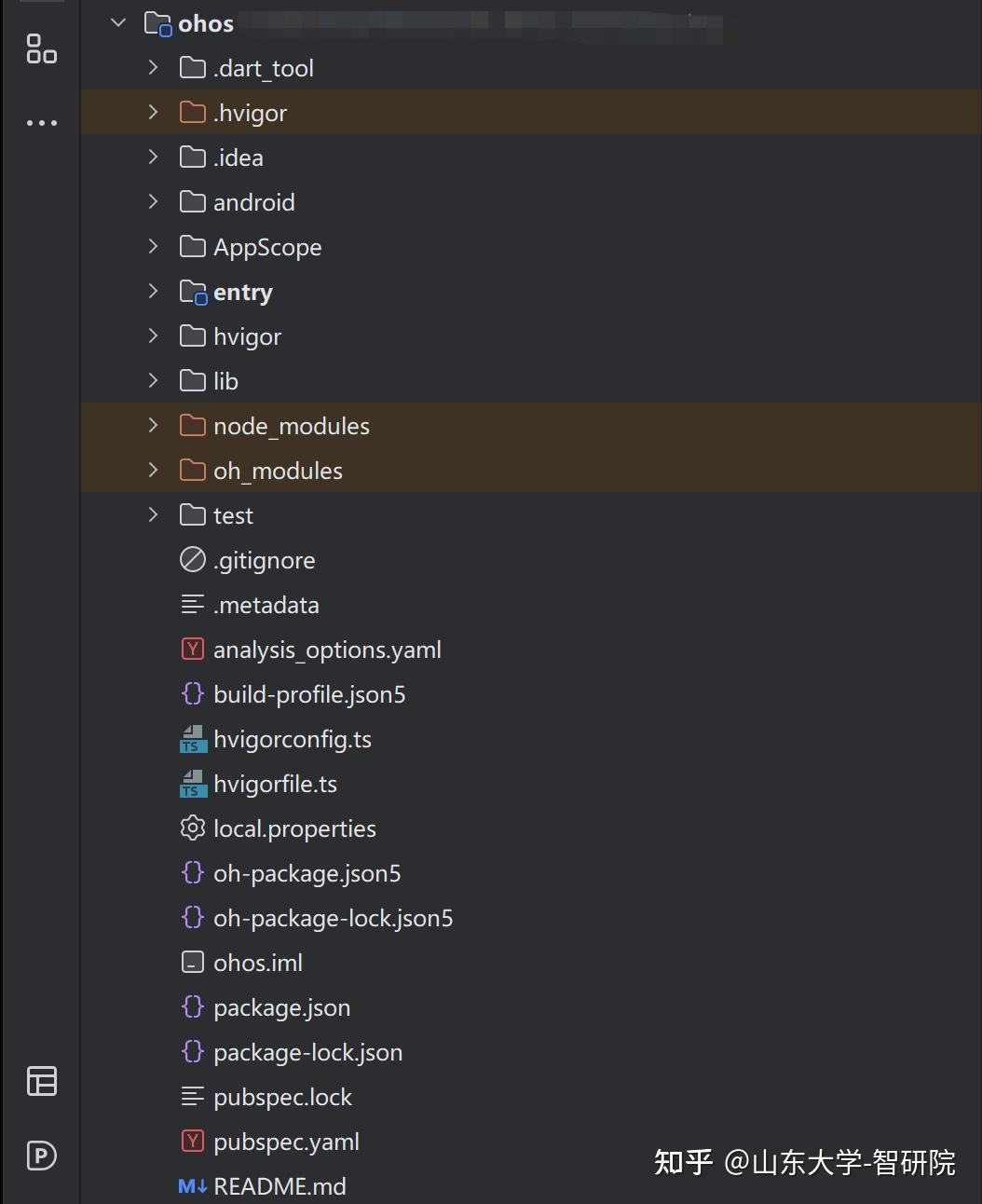Expand the android folder
This screenshot has width=982, height=1204.
tap(154, 202)
